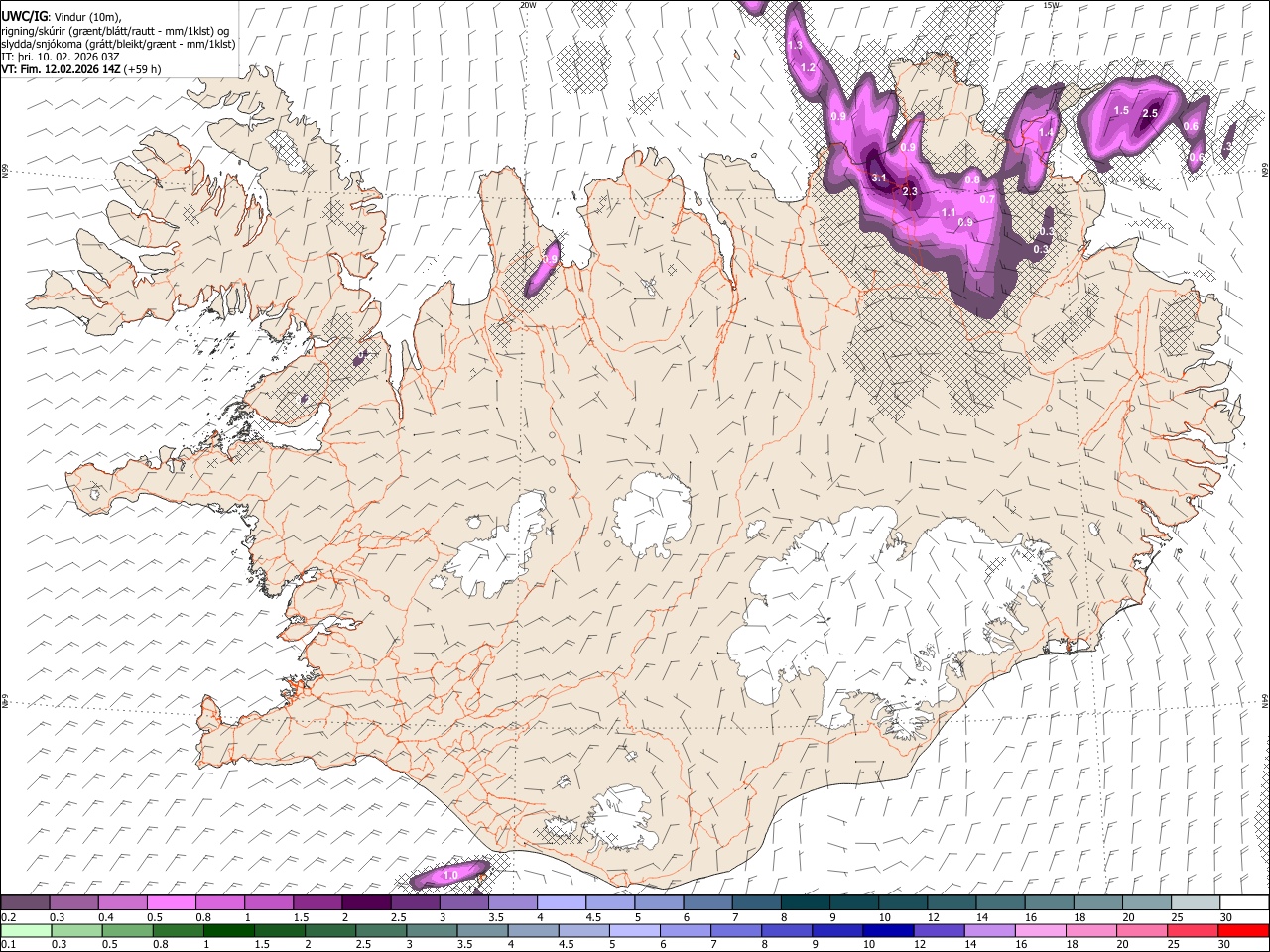Click the "0.8" label in the upper scale row
This screenshot has height=952, width=1270.
[x=202, y=917]
